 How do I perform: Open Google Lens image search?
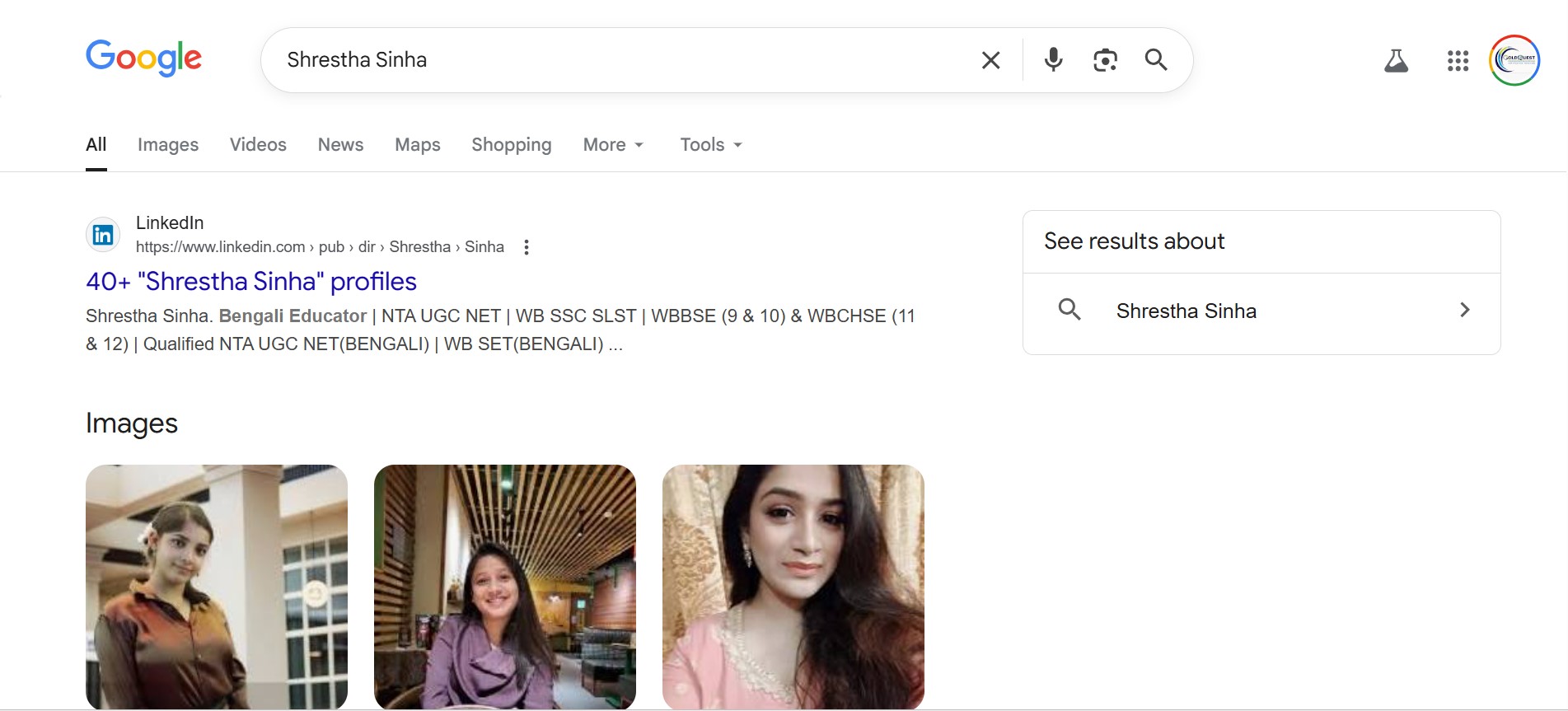[x=1105, y=60]
